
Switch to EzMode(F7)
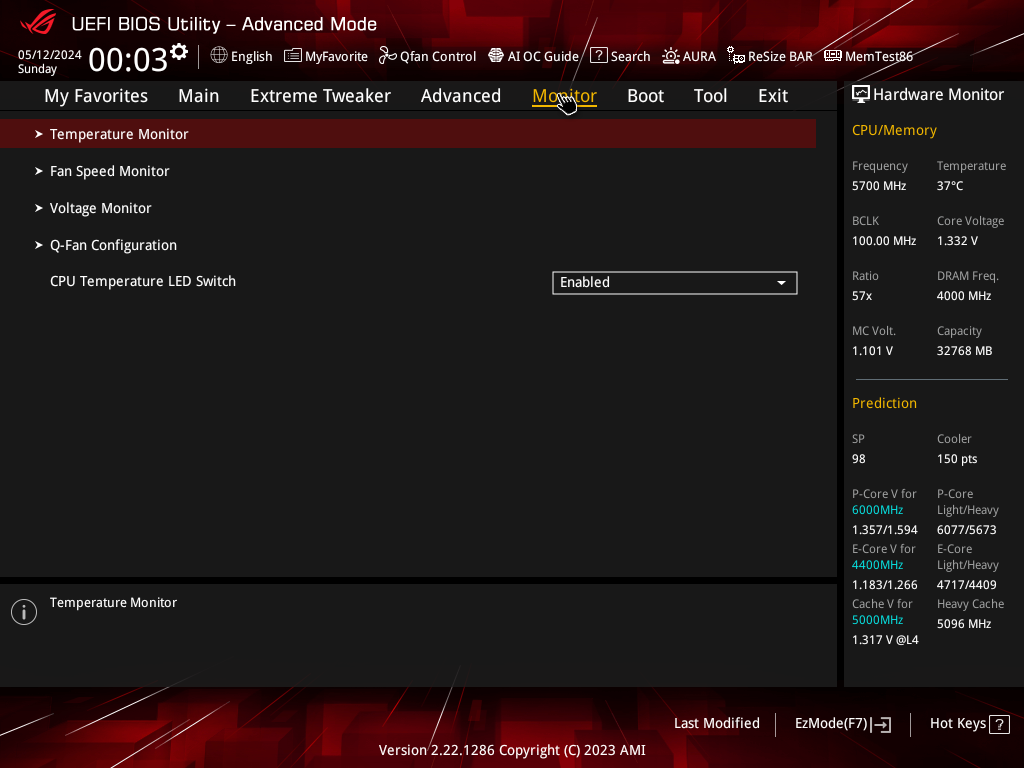pos(842,724)
